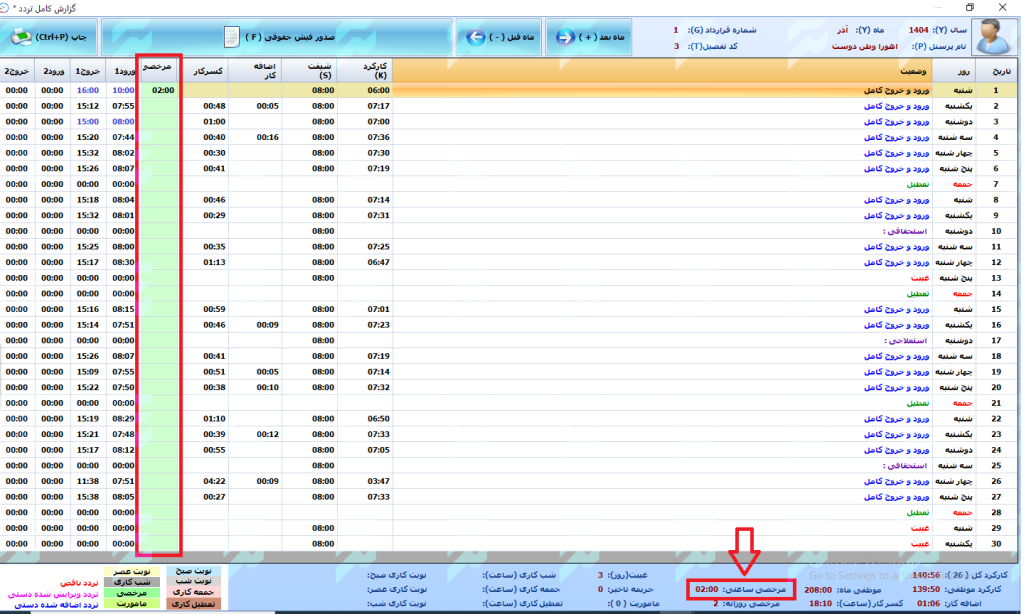Click the payslip document icon (صدور فیش حقوقی)
The height and width of the screenshot is (614, 1024).
232,38
